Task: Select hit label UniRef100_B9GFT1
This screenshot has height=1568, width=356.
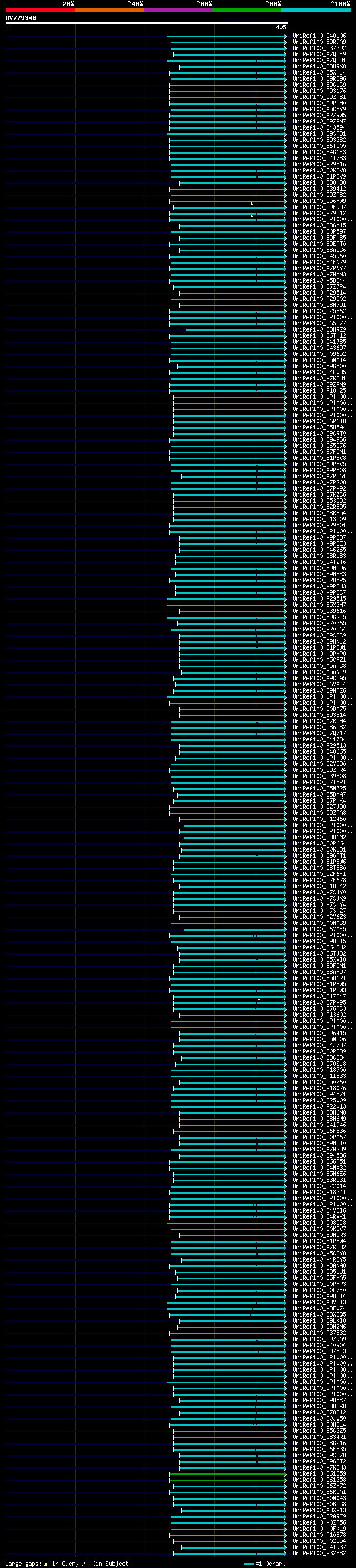Action: [319, 856]
